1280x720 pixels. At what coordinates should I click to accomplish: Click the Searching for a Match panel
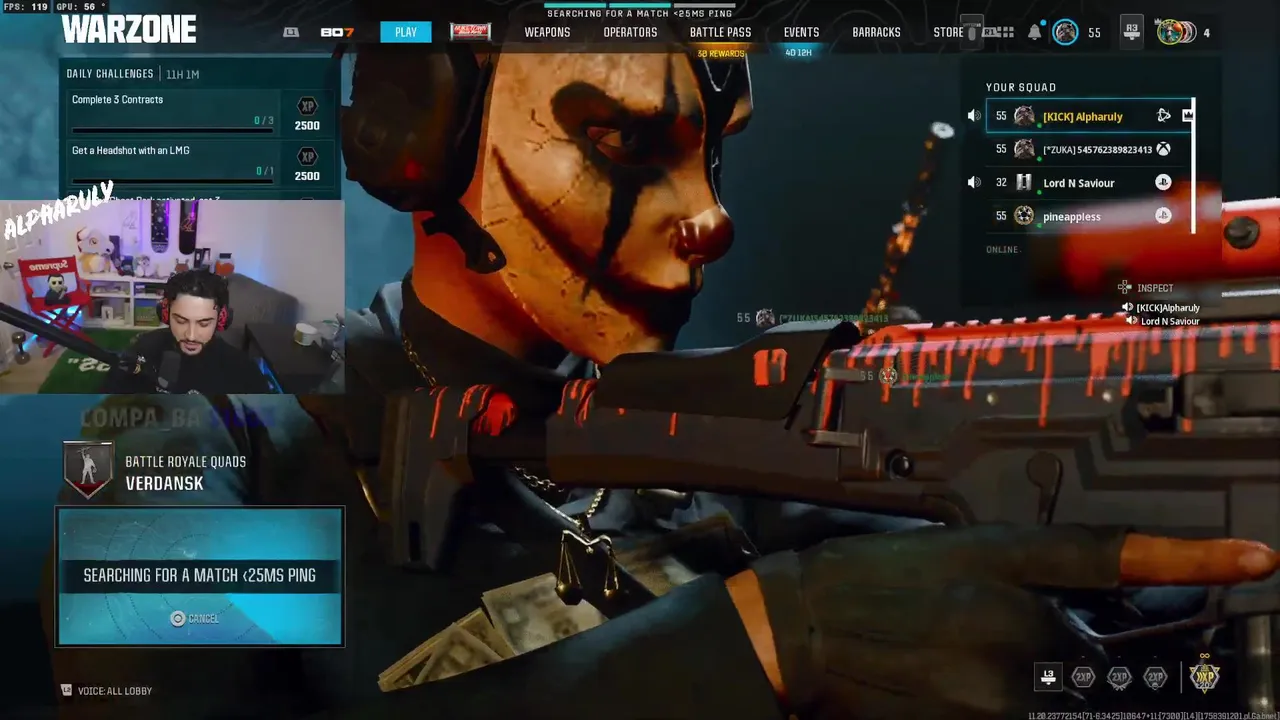click(x=200, y=576)
